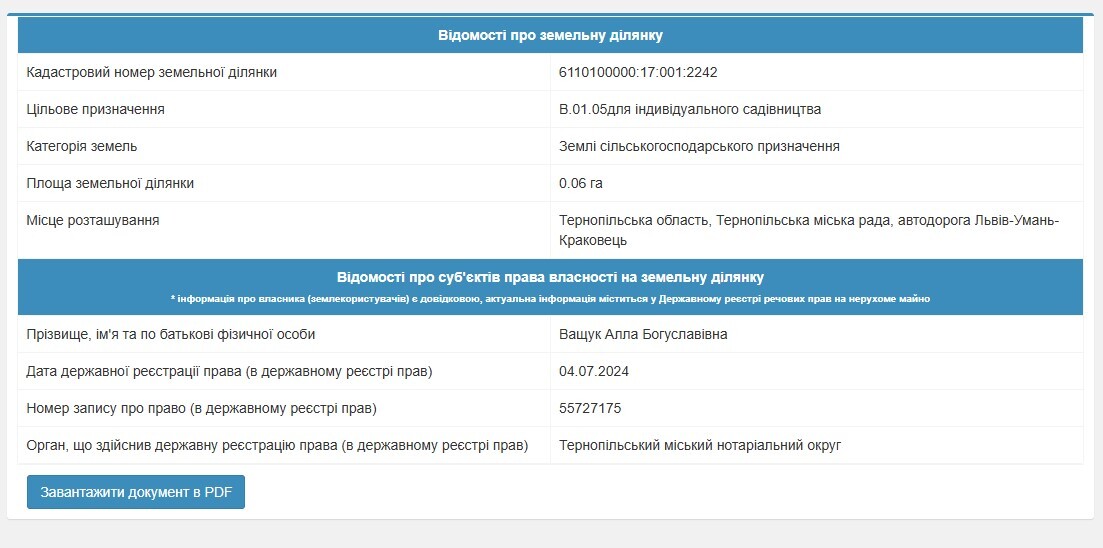
Task: Select the В.01.05 для індивідуального садівництва value
Action: (x=690, y=109)
